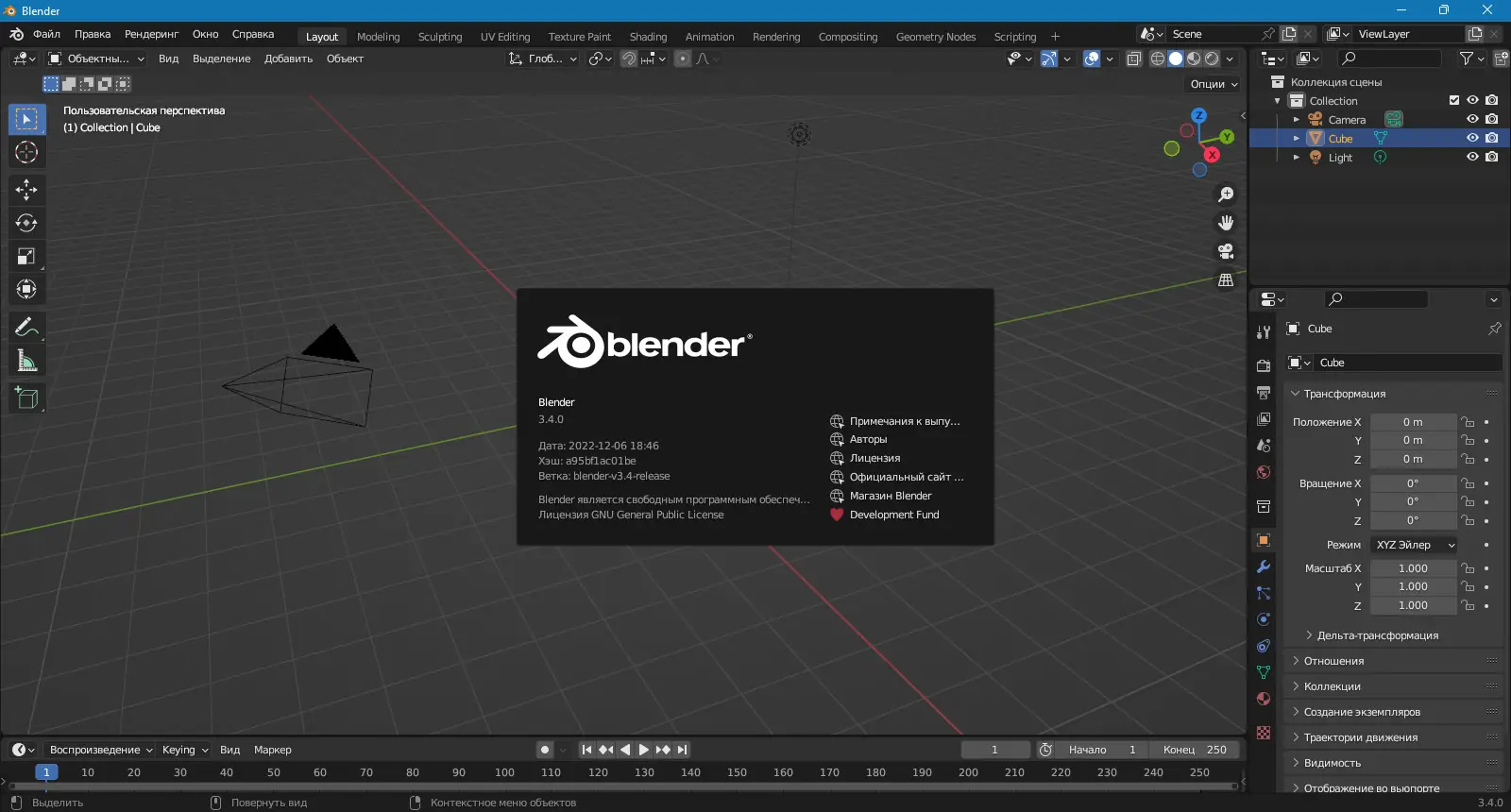Open the Material properties tab

1264,699
